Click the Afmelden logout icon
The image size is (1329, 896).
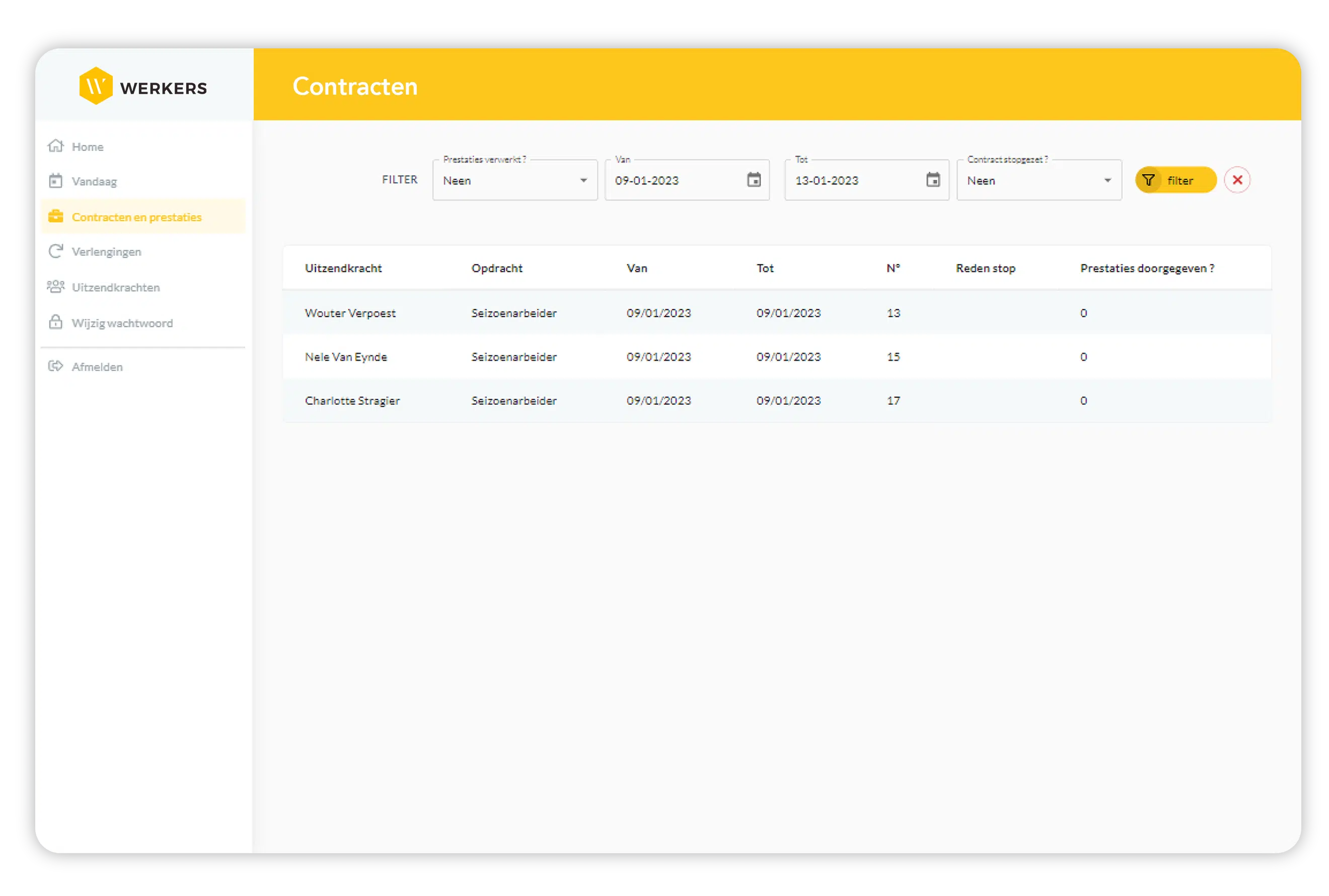[55, 366]
